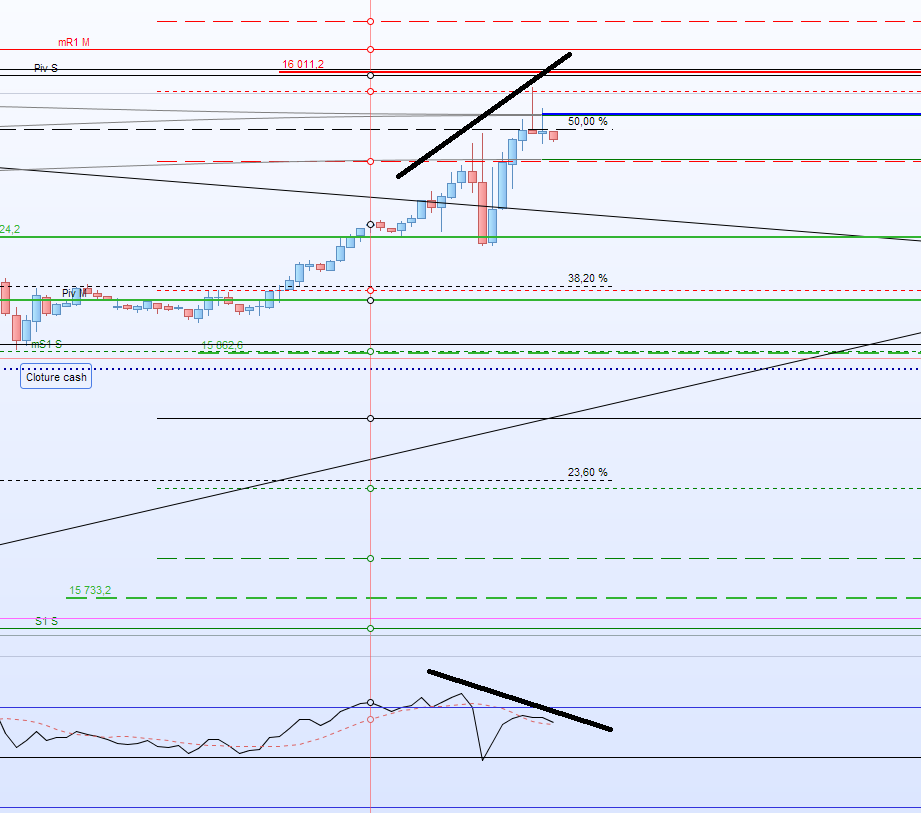This screenshot has height=813, width=921.
Task: Select the magenta horizontal line above S1 S
Action: pyautogui.click(x=460, y=619)
